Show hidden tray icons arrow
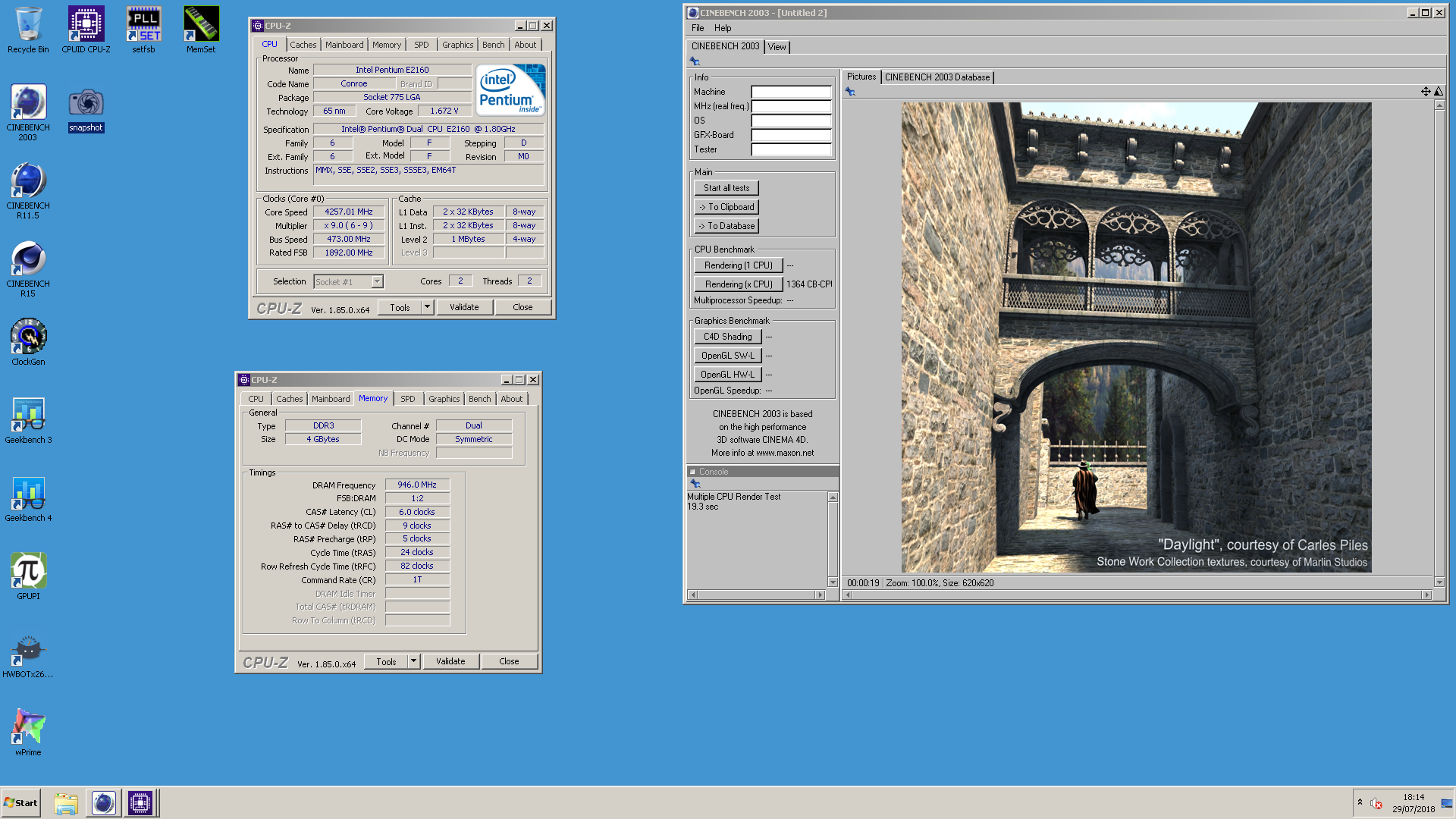 [1360, 802]
